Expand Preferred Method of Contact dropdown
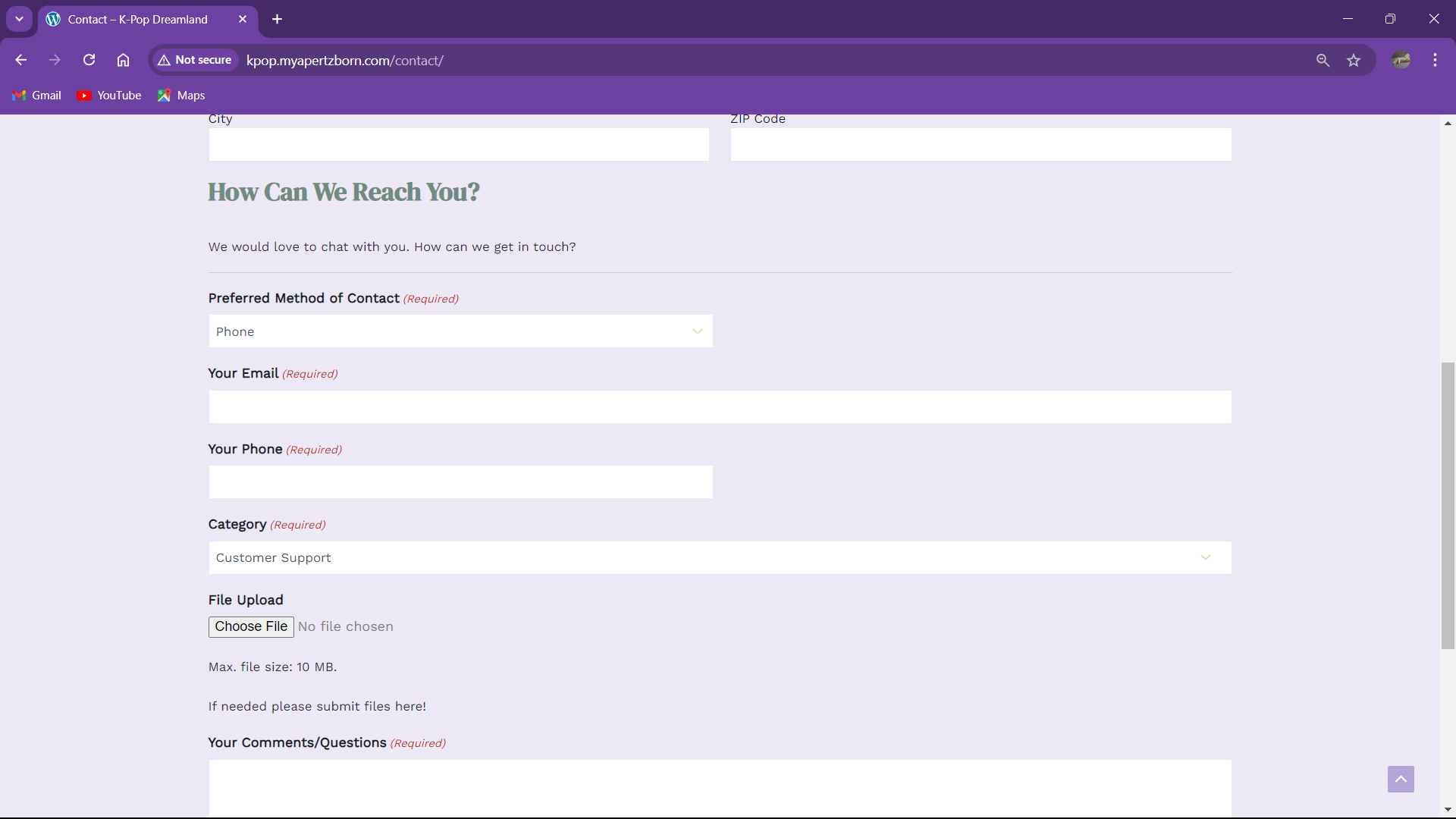Viewport: 1456px width, 819px height. coord(460,331)
